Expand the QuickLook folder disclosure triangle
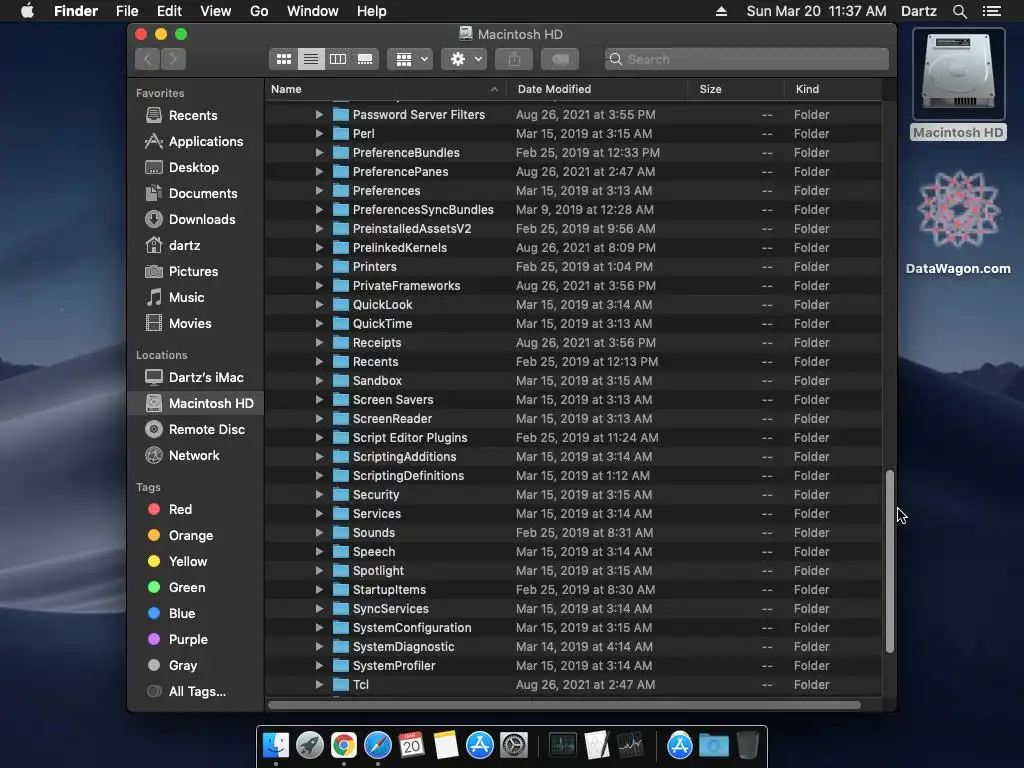1024x768 pixels. (x=319, y=305)
